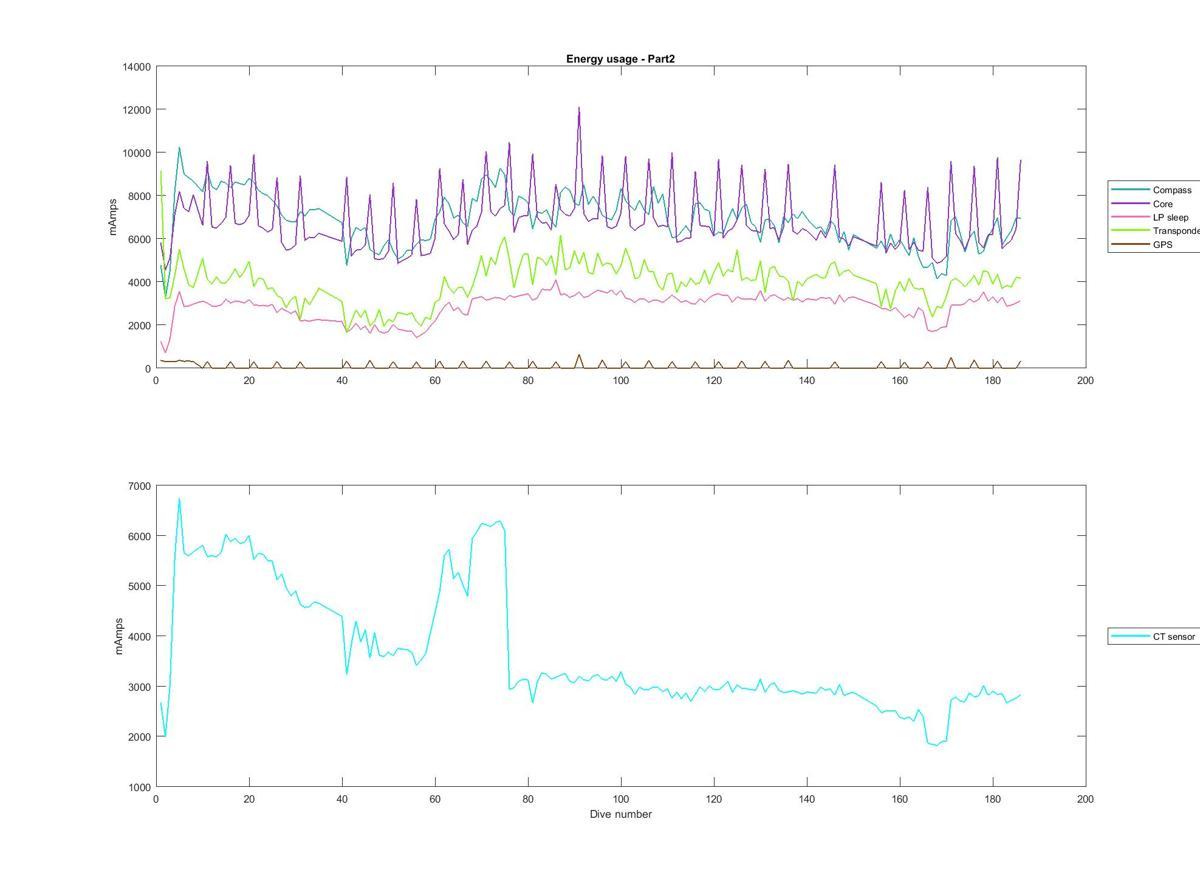Select the Transponder legend entry
This screenshot has width=1200, height=885.
[1155, 231]
